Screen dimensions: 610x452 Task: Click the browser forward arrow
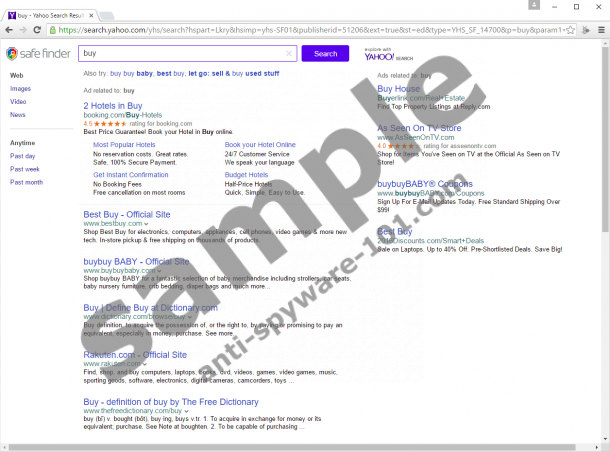pyautogui.click(x=27, y=30)
